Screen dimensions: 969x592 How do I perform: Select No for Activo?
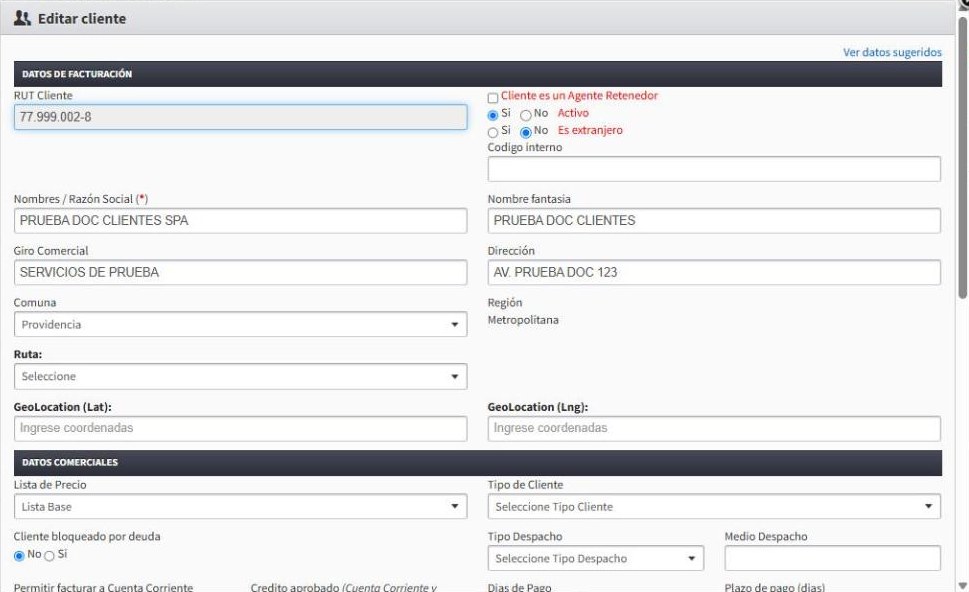(x=525, y=115)
